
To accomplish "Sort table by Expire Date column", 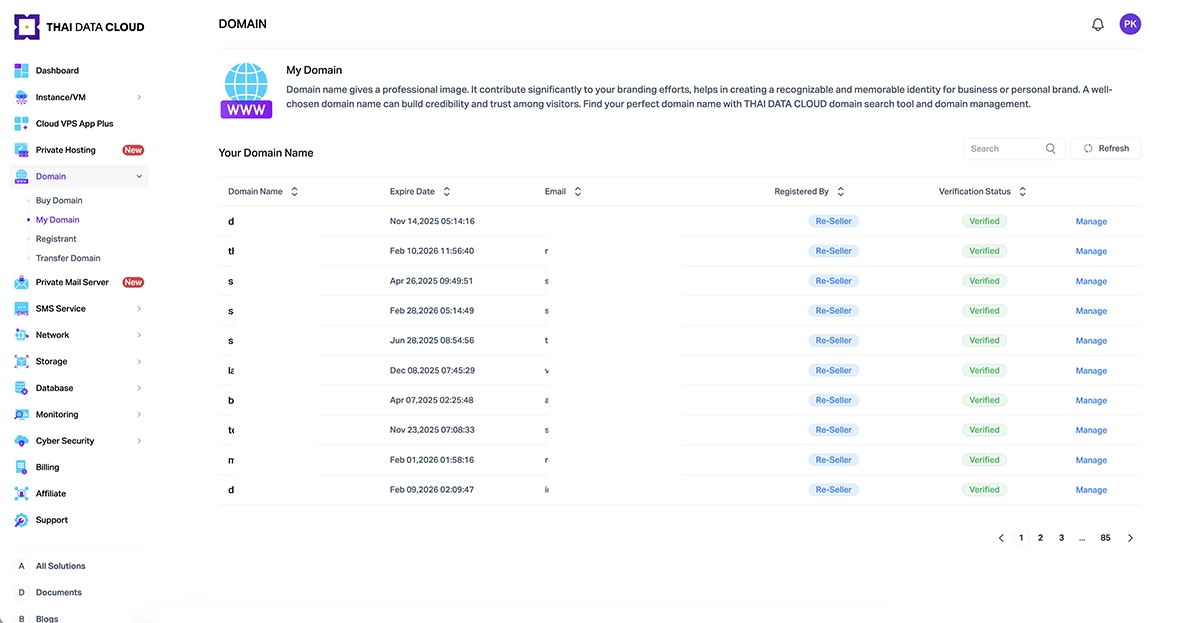I will click(446, 192).
